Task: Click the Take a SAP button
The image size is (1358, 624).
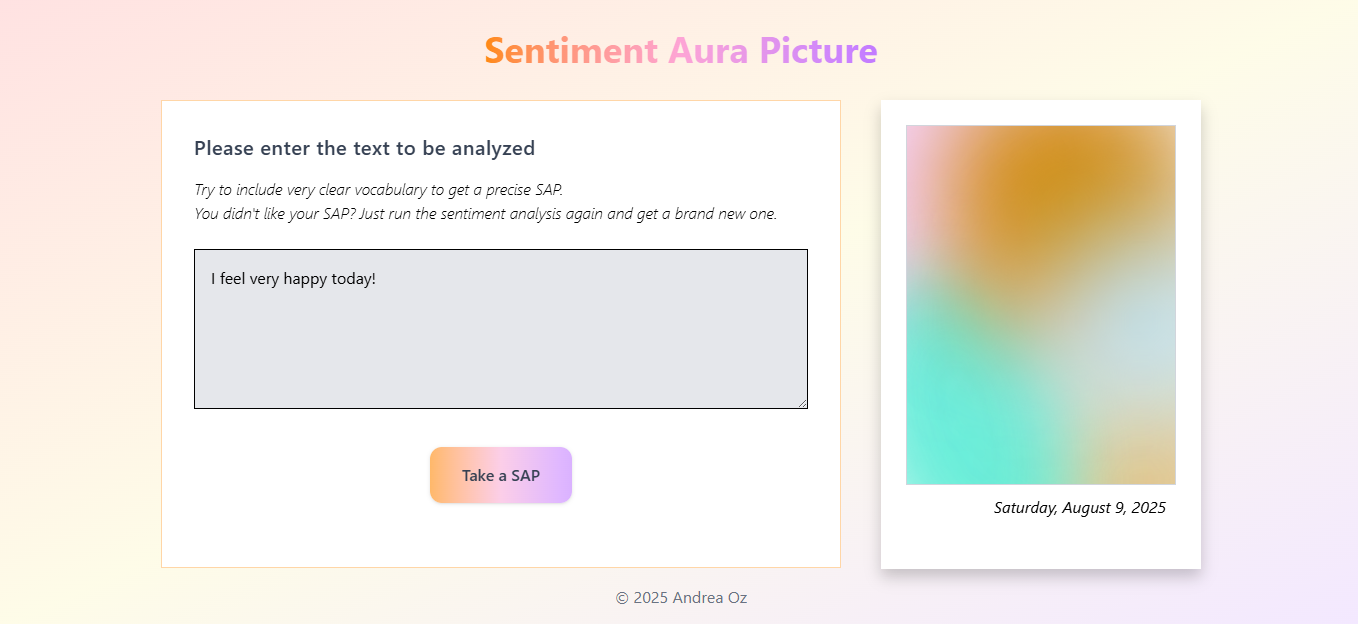Action: point(500,475)
